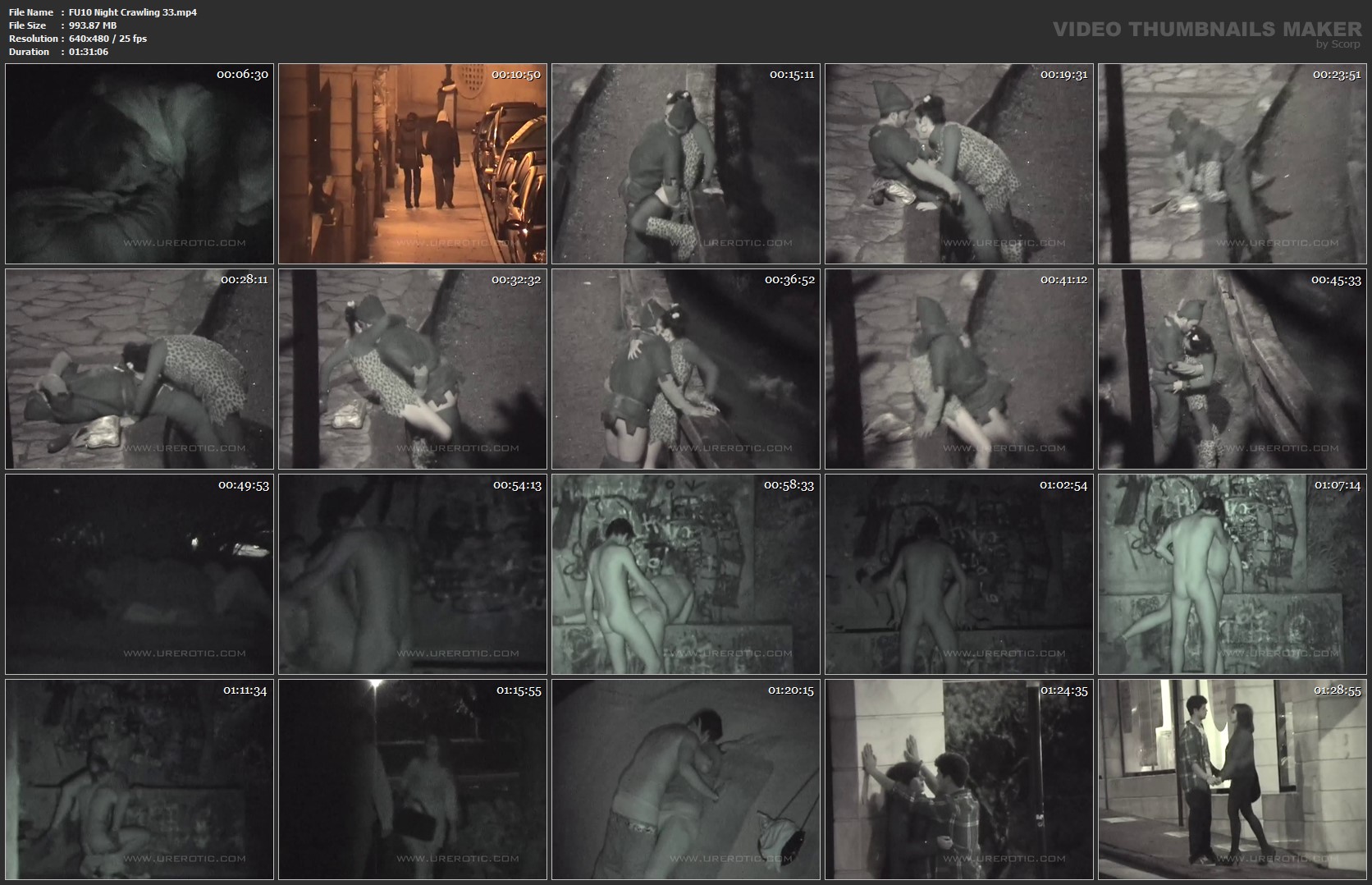Open the thumbnail timestamped 00:32:32
1372x885 pixels.
[413, 369]
